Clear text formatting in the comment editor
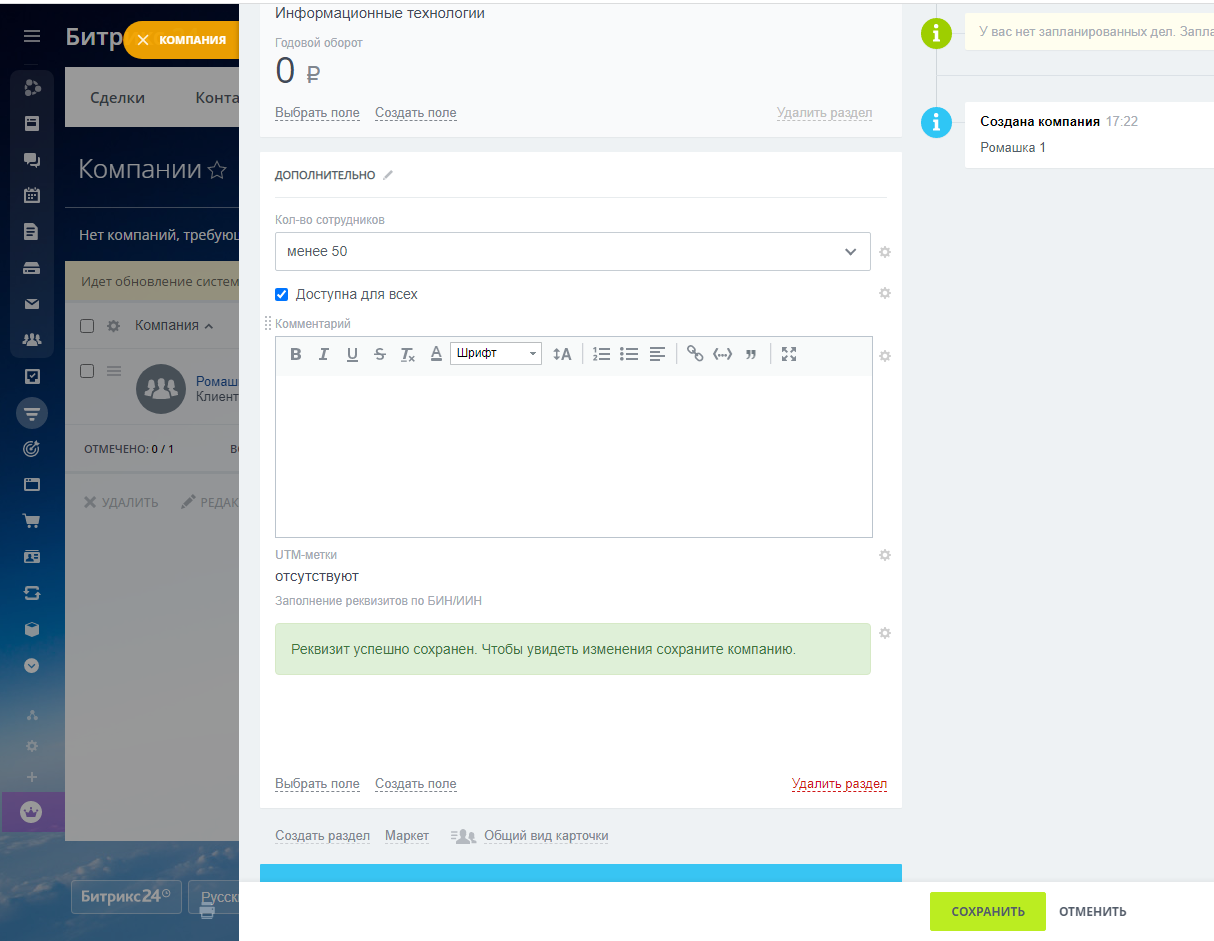This screenshot has height=941, width=1214. point(408,354)
